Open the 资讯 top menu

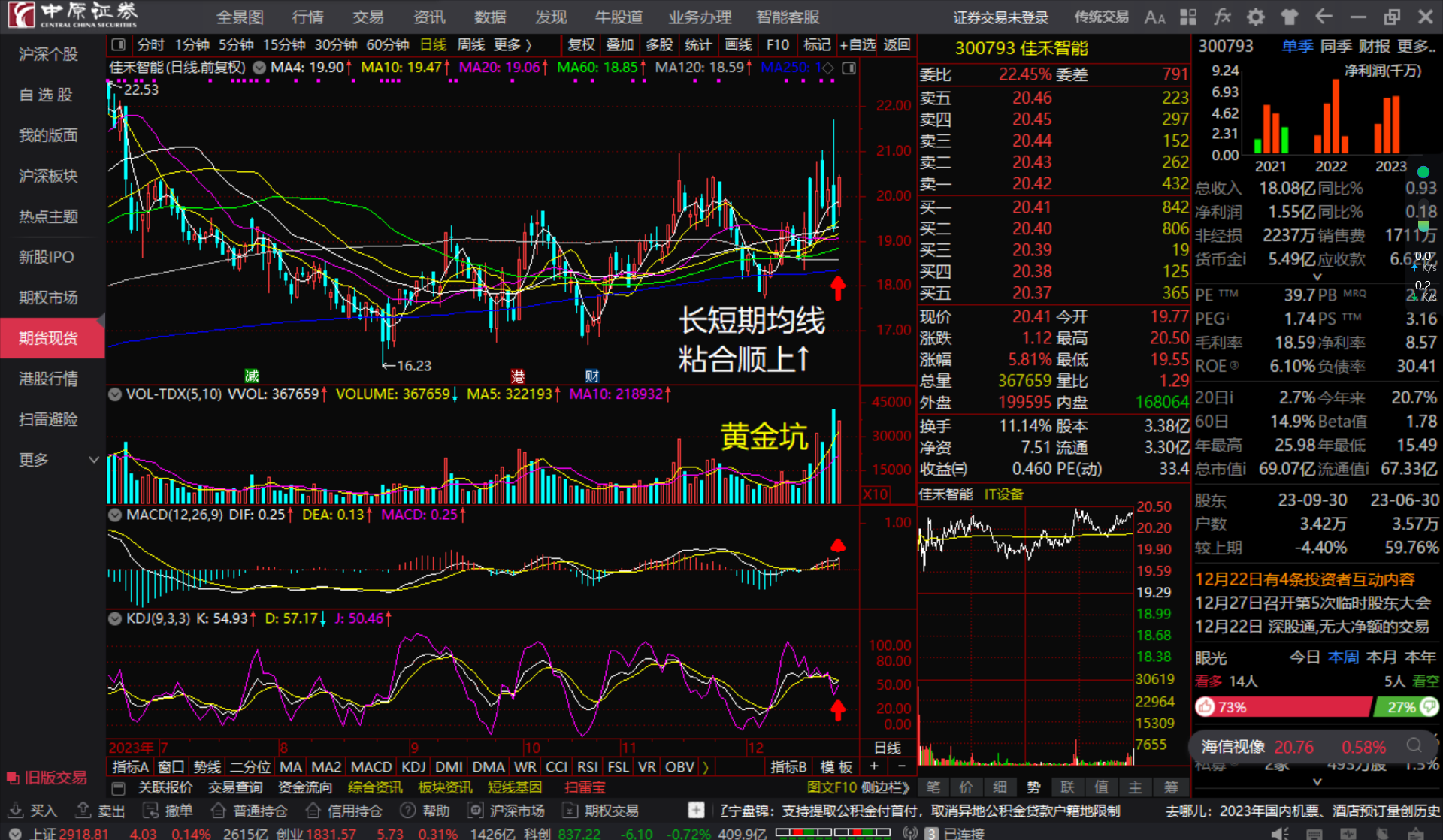tap(429, 17)
